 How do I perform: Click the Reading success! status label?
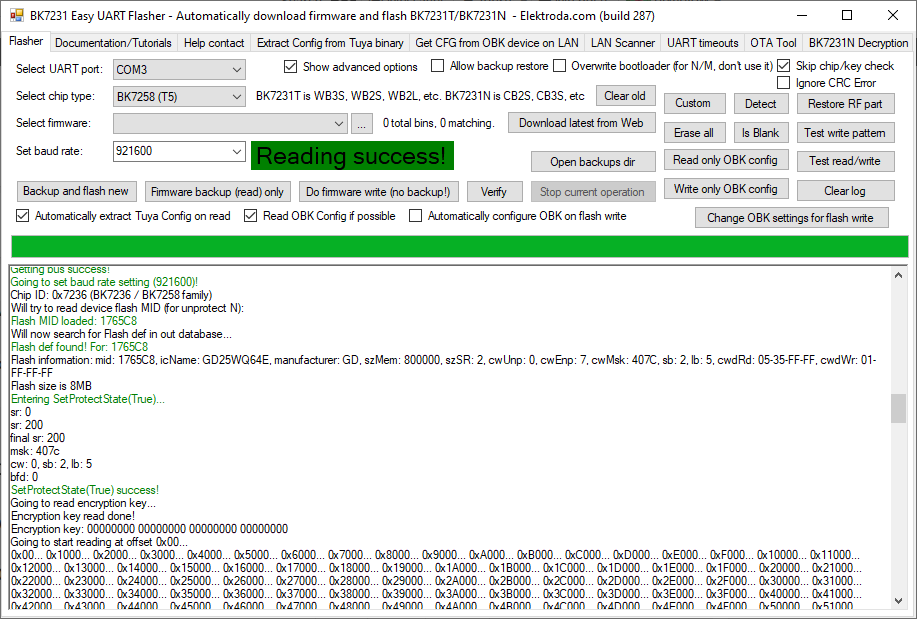tap(352, 156)
